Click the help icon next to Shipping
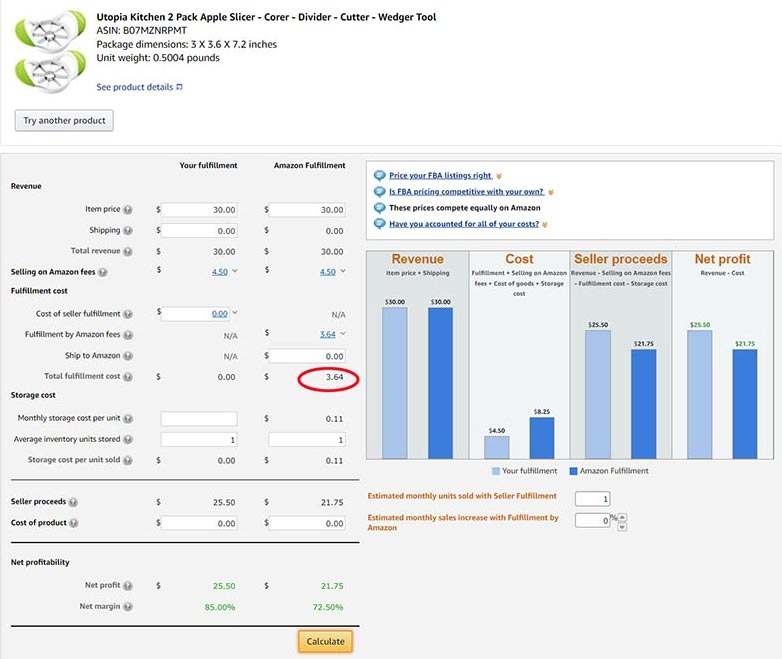Viewport: 782px width, 659px height. [x=128, y=230]
